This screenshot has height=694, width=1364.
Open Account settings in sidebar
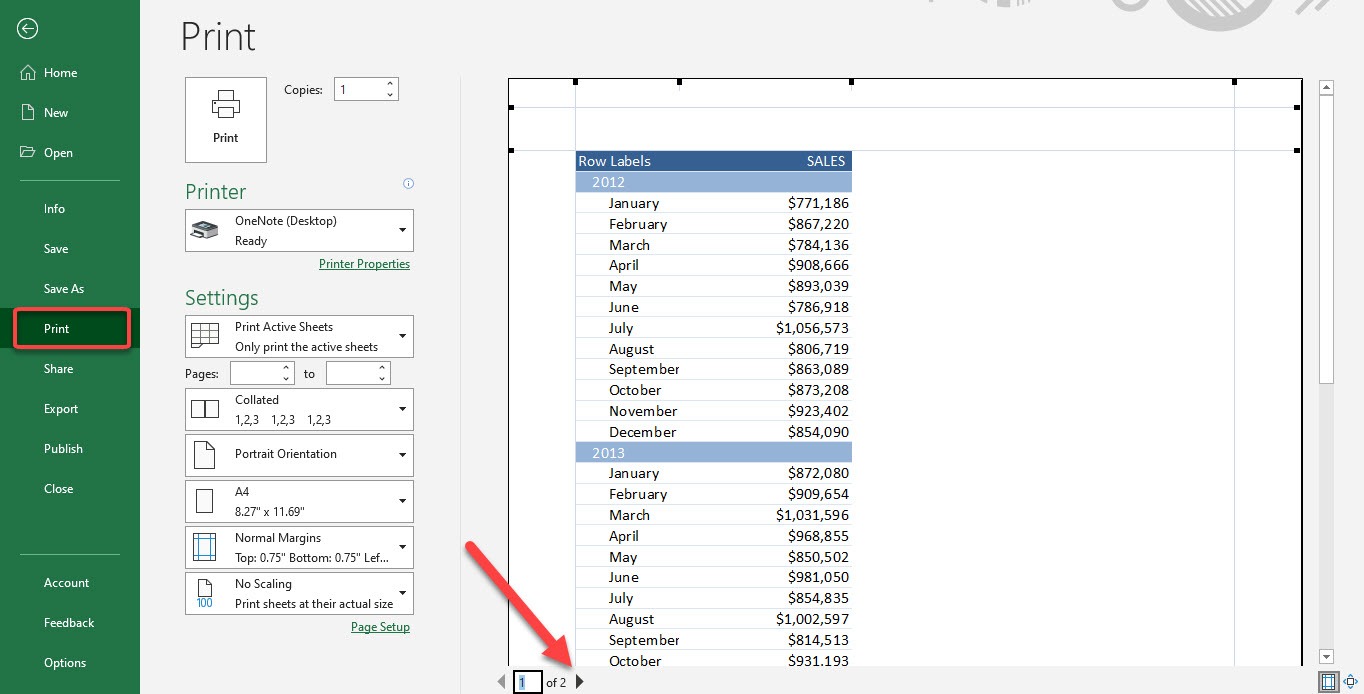coord(66,583)
